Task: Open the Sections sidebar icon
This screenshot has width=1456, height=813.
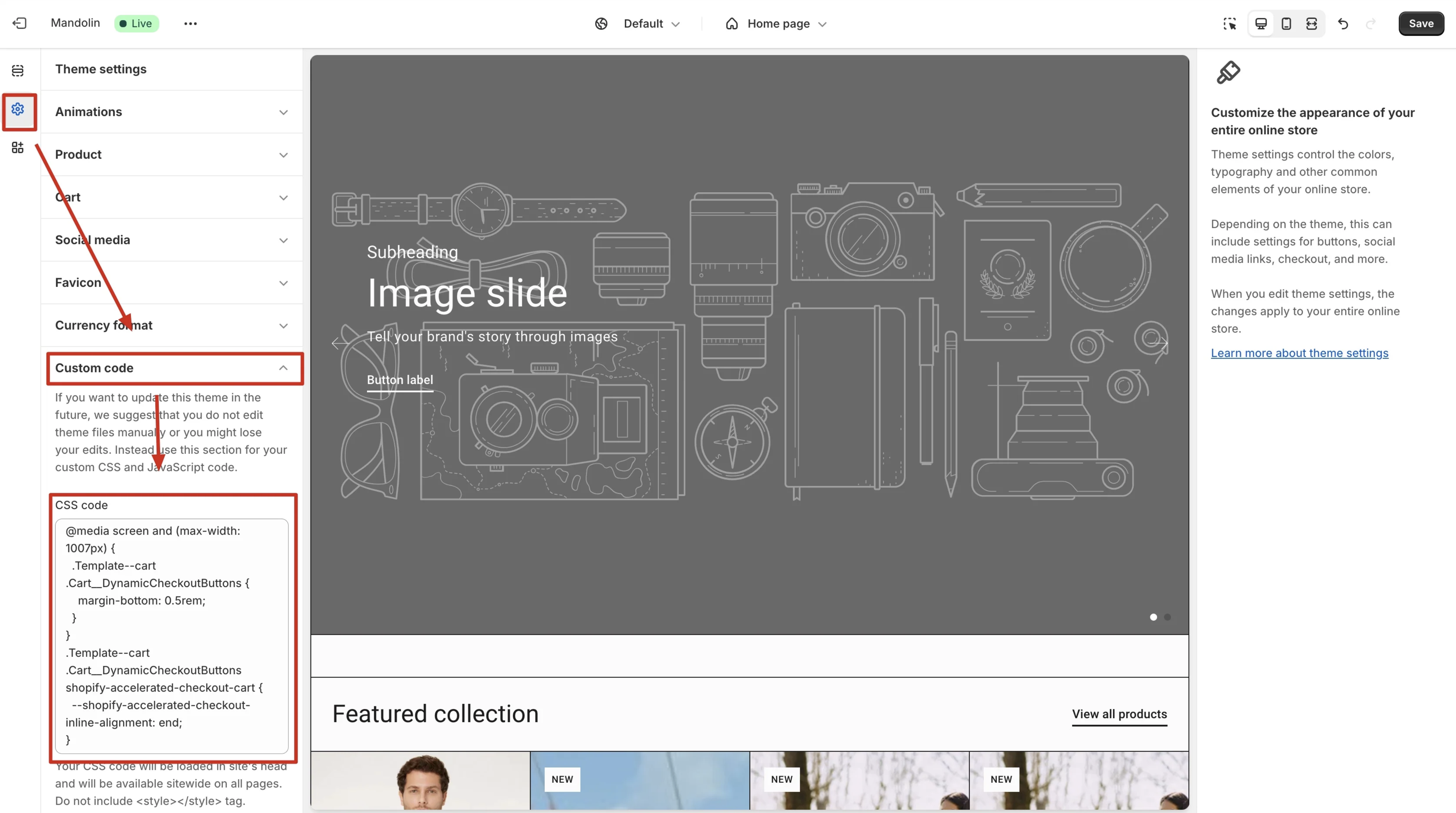Action: pyautogui.click(x=18, y=70)
